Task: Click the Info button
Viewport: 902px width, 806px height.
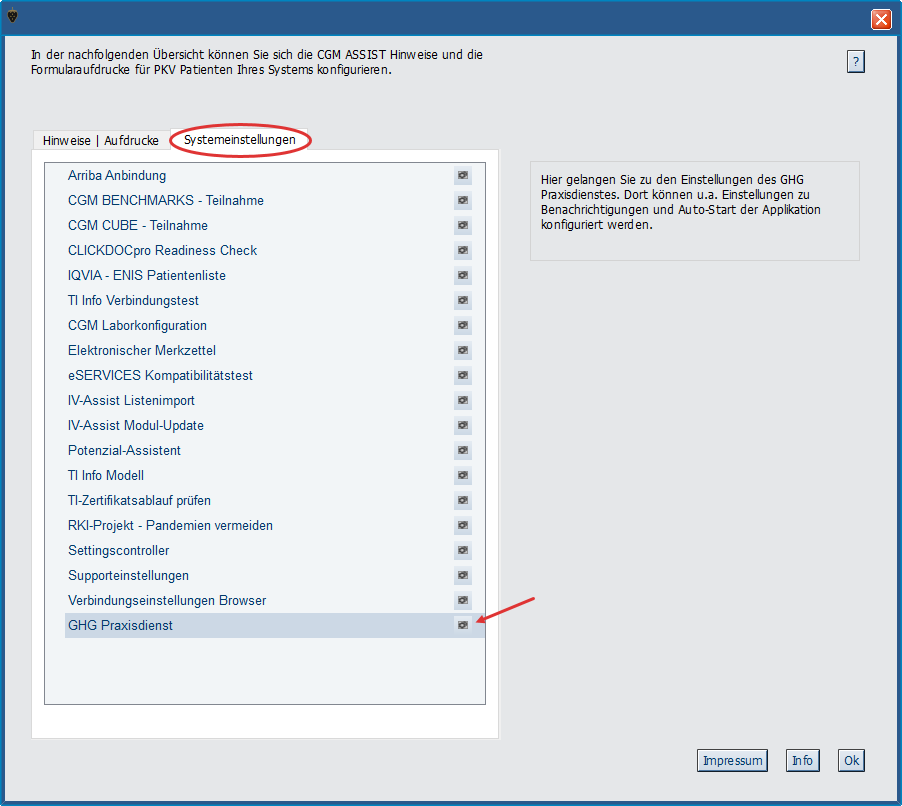Action: (x=802, y=761)
